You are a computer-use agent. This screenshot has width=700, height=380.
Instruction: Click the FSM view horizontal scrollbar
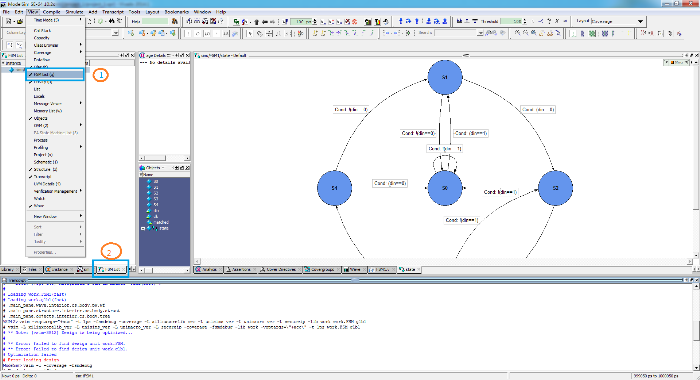tap(444, 261)
